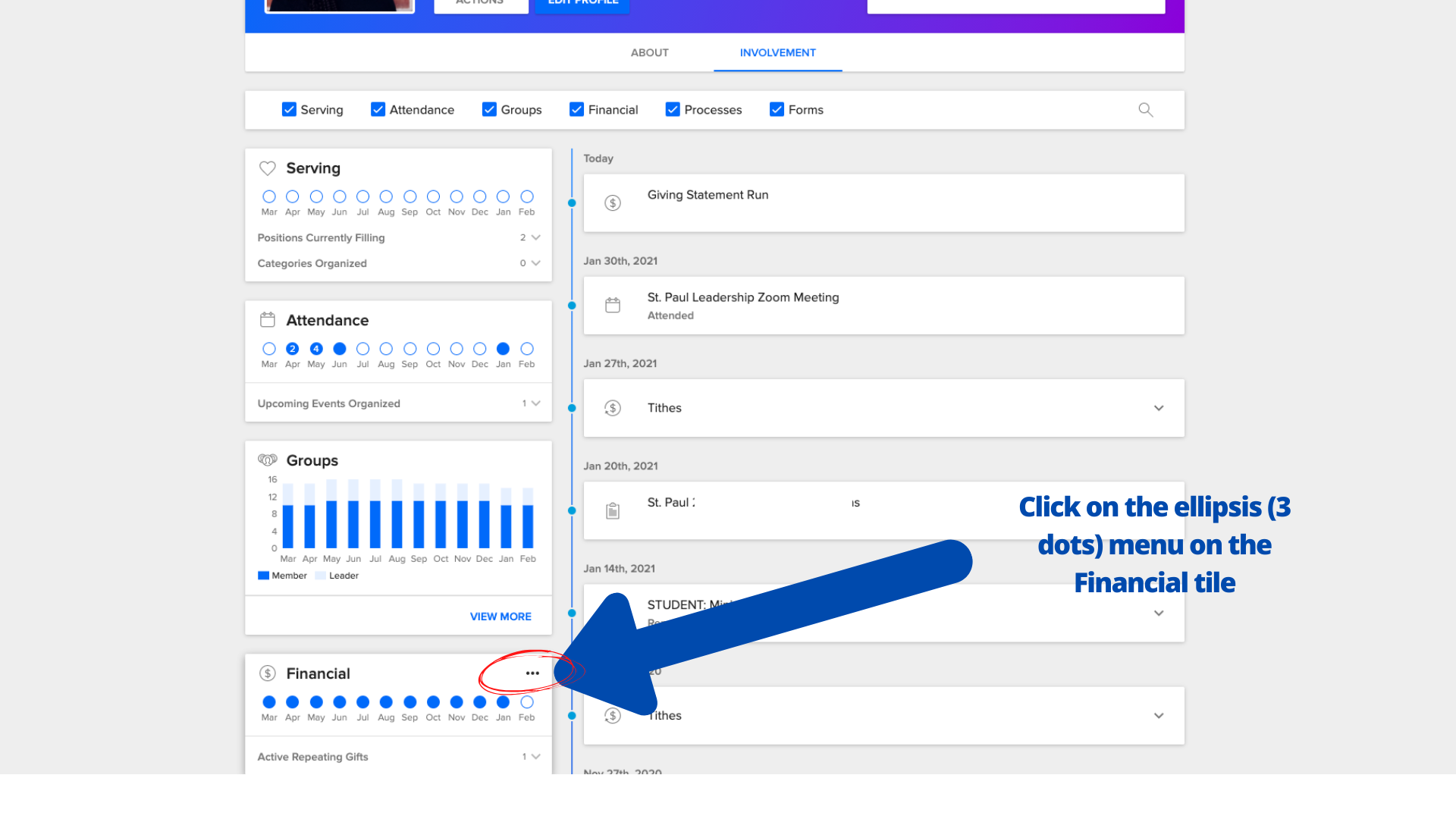Open St. Paul Leadership Zoom Meeting entry
Image resolution: width=1456 pixels, height=819 pixels.
point(742,297)
